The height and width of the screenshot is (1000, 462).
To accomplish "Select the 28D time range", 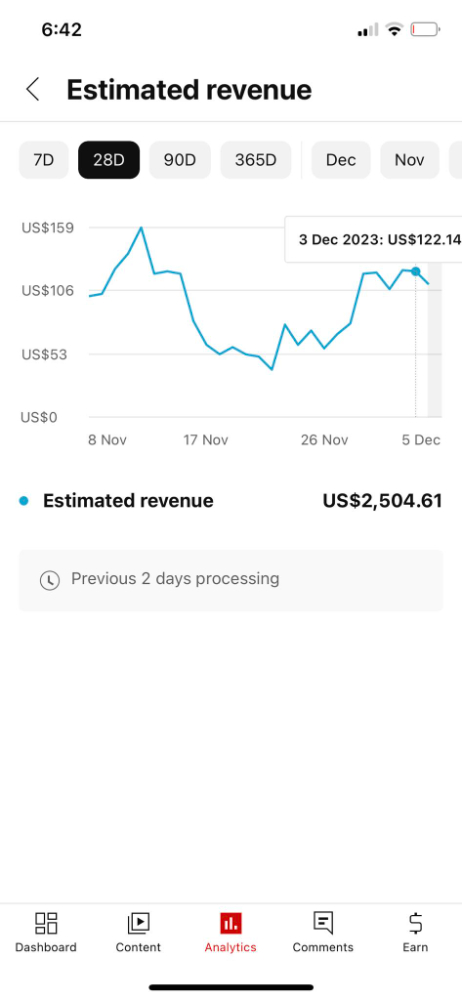I will (x=108, y=159).
